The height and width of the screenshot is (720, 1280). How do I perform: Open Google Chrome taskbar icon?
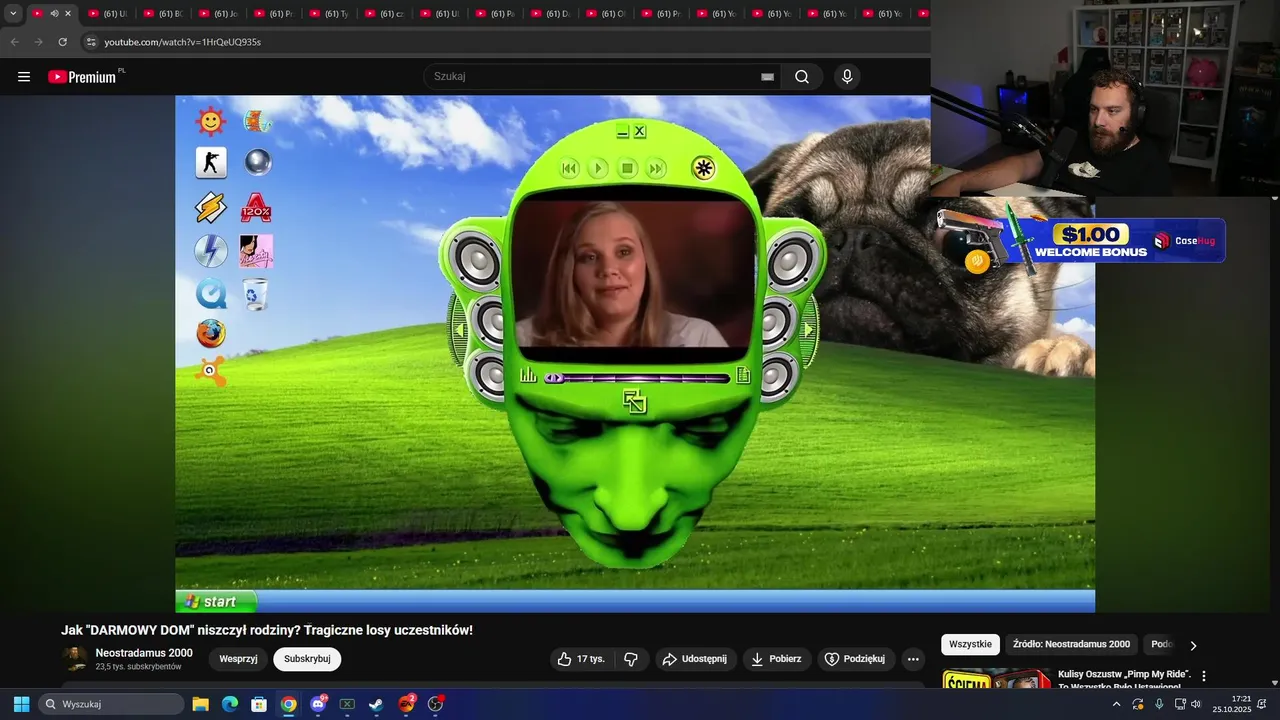pos(288,704)
